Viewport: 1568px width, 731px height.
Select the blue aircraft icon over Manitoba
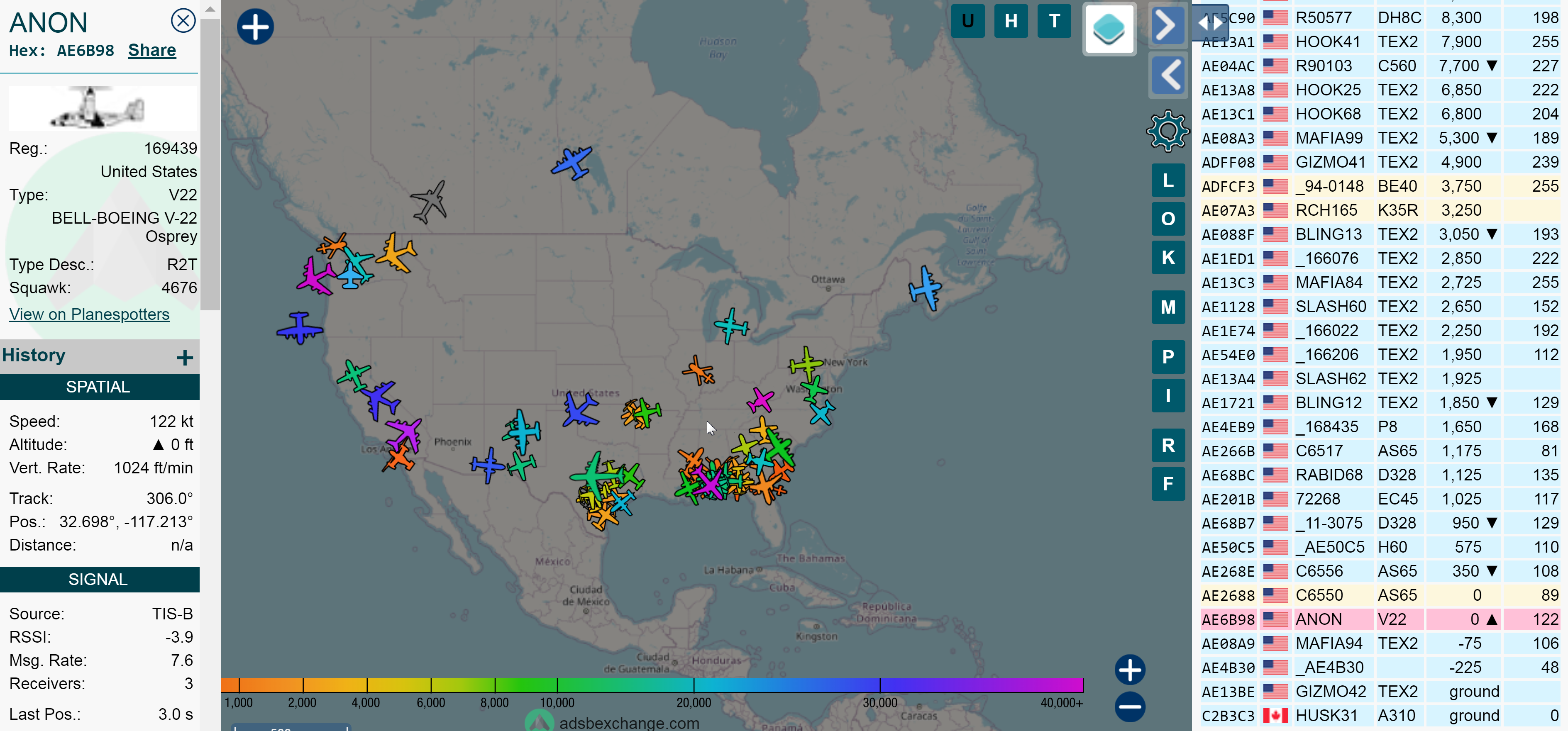point(572,163)
